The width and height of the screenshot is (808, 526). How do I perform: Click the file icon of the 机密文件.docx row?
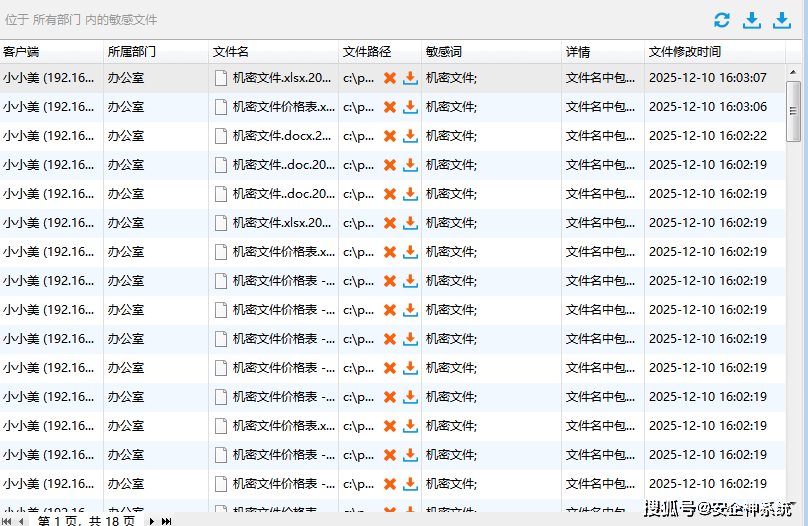coord(221,136)
